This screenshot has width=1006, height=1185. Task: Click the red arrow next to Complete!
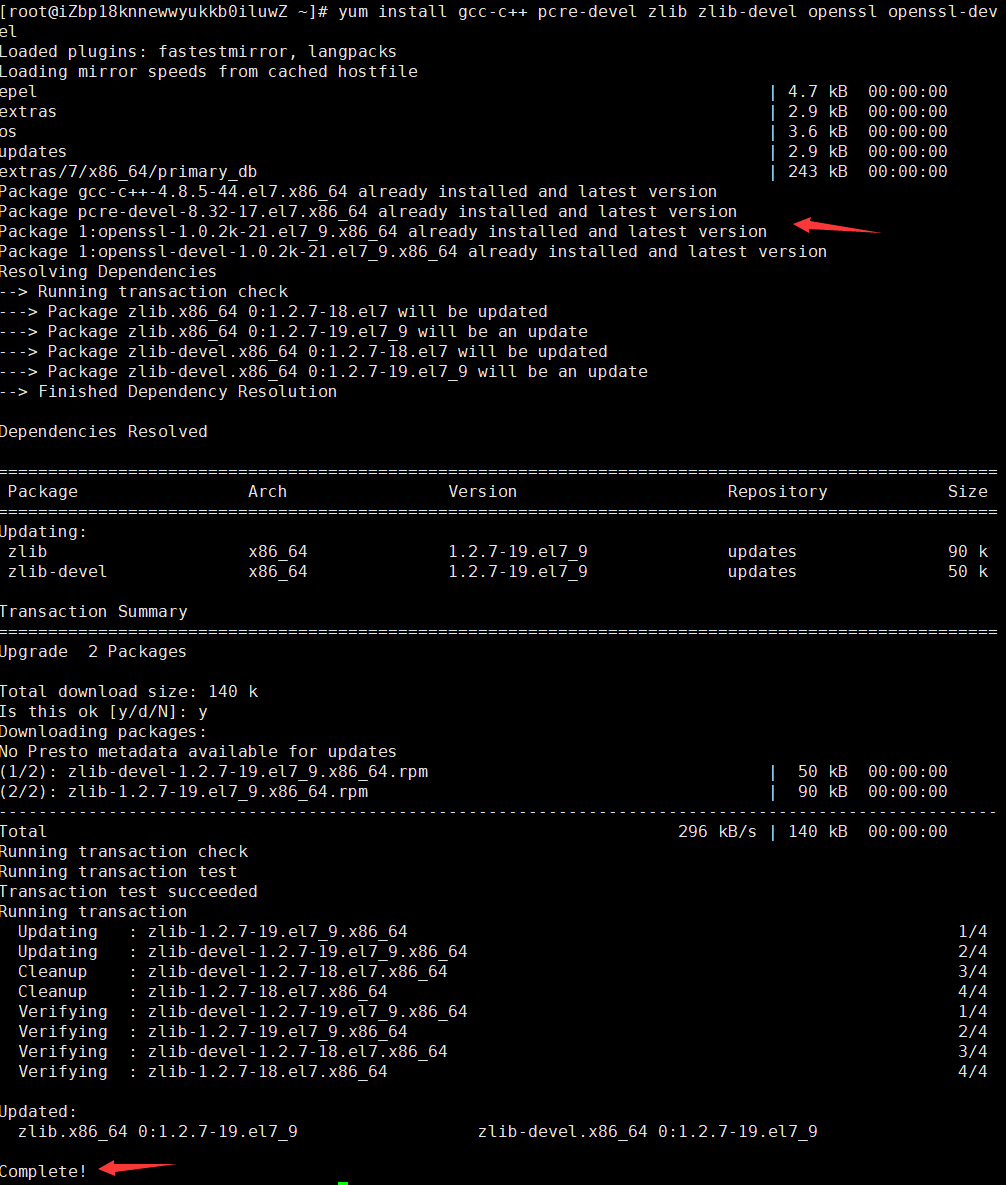(137, 1167)
